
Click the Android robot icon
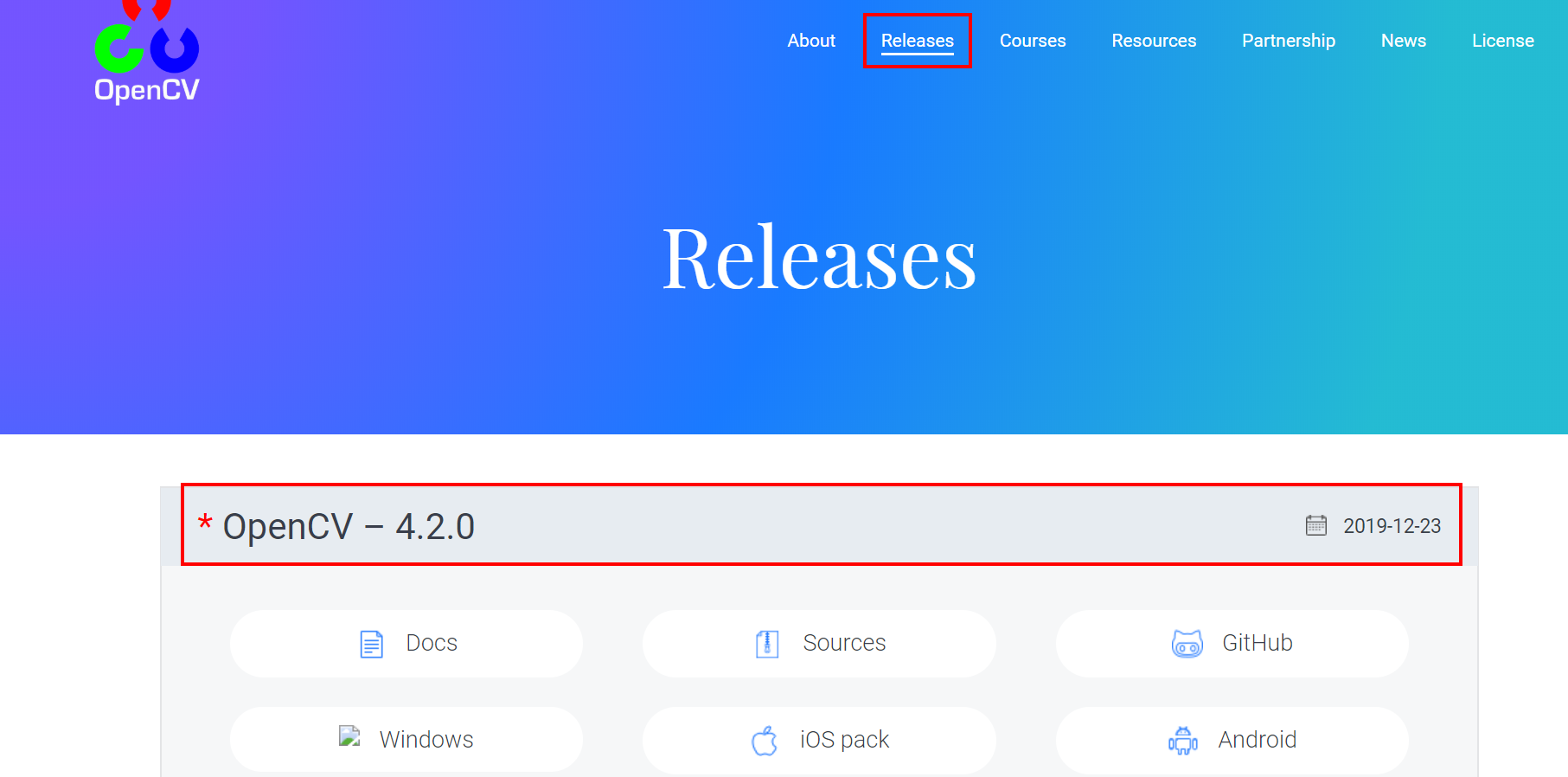click(1183, 741)
